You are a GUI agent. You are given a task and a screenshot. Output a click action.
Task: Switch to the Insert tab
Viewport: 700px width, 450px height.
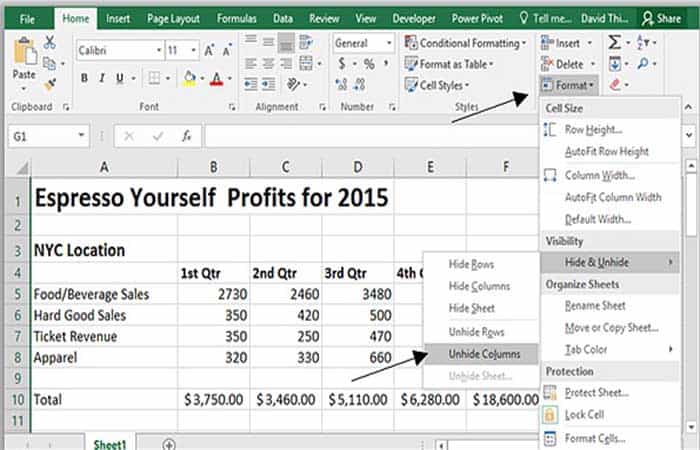(118, 19)
